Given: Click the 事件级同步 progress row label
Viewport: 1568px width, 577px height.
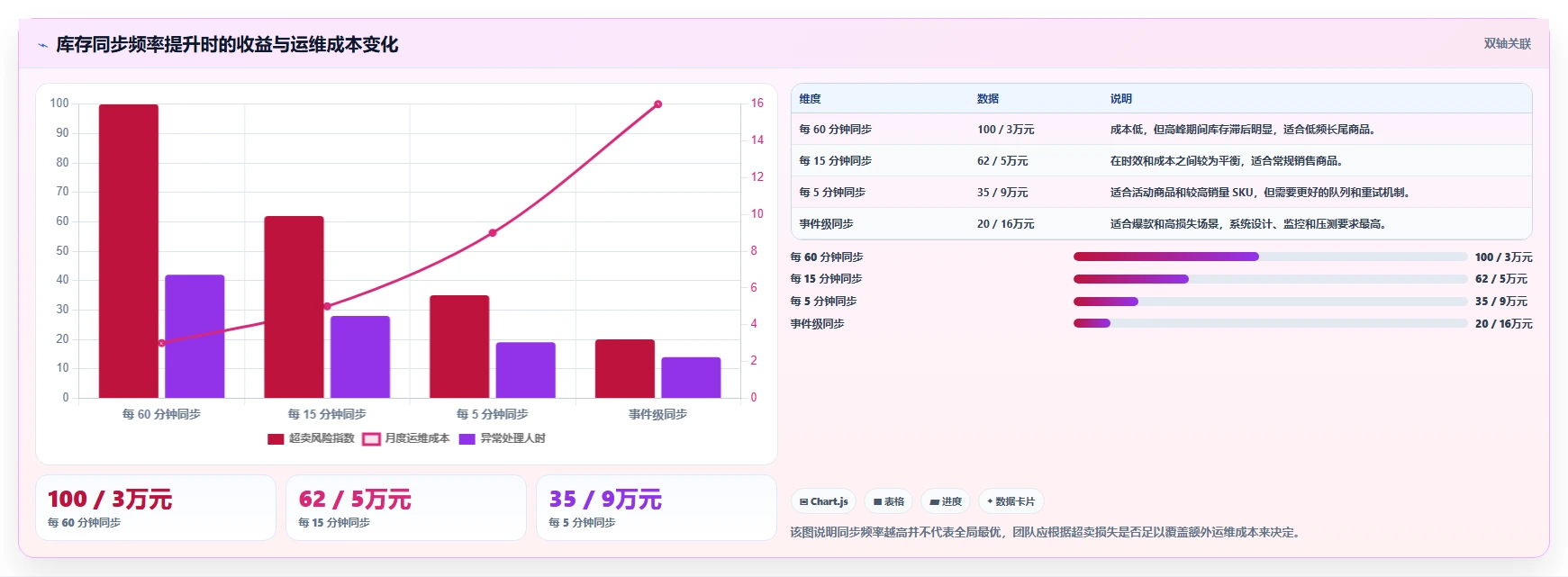Looking at the screenshot, I should pos(817,324).
